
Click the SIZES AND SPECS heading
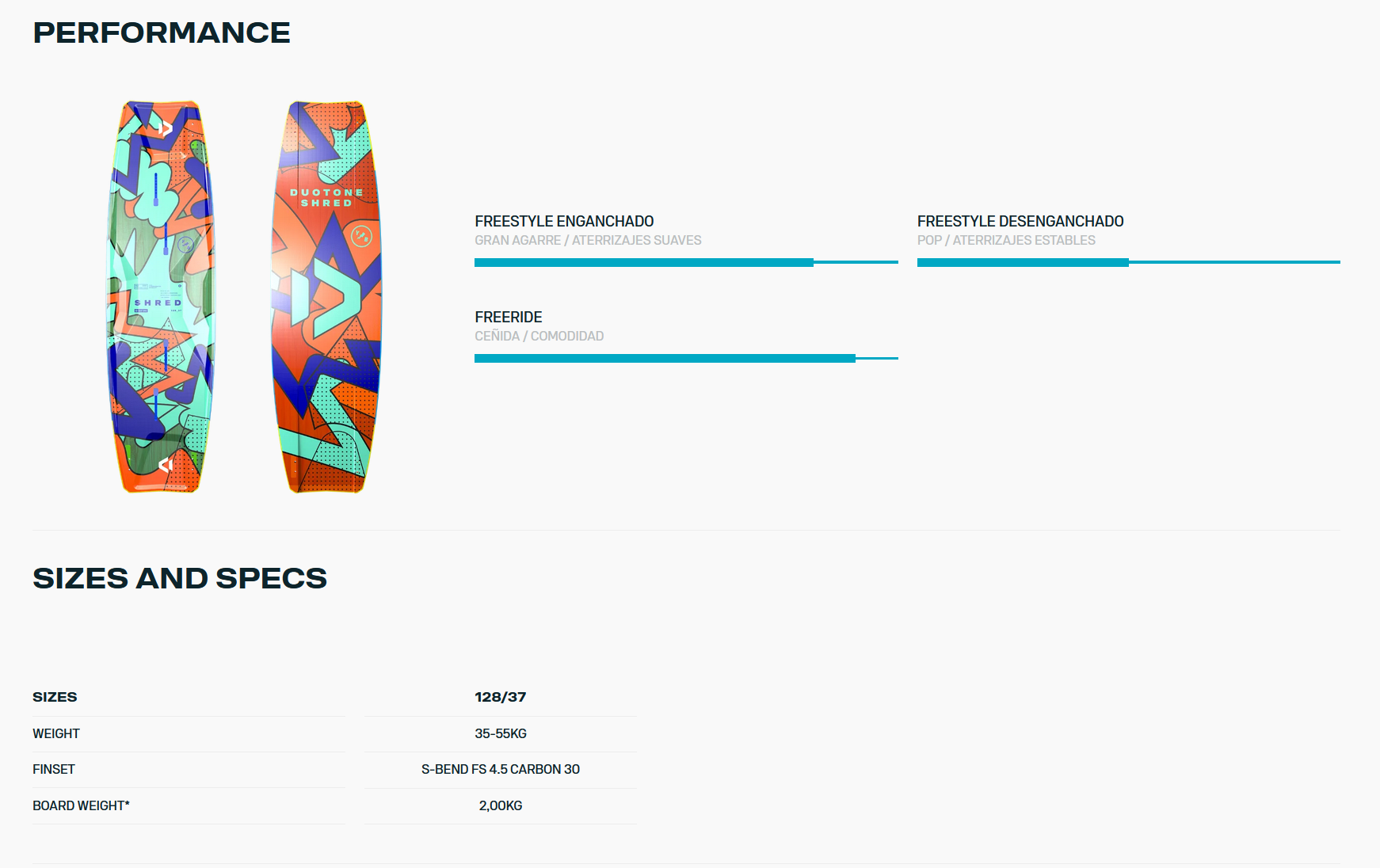[x=180, y=578]
